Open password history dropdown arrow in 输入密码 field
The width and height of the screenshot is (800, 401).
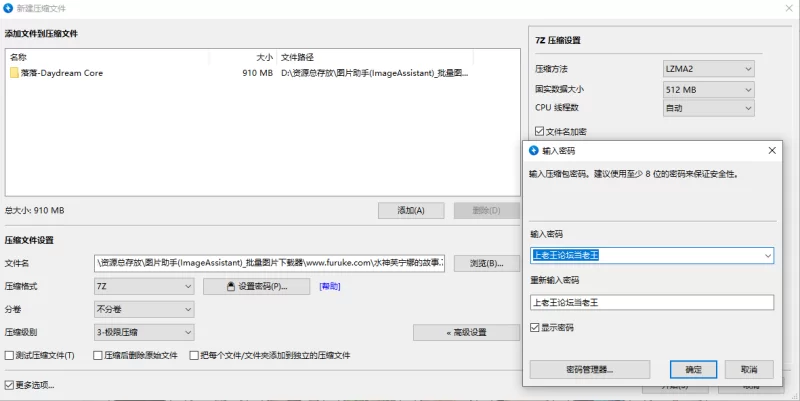point(766,256)
